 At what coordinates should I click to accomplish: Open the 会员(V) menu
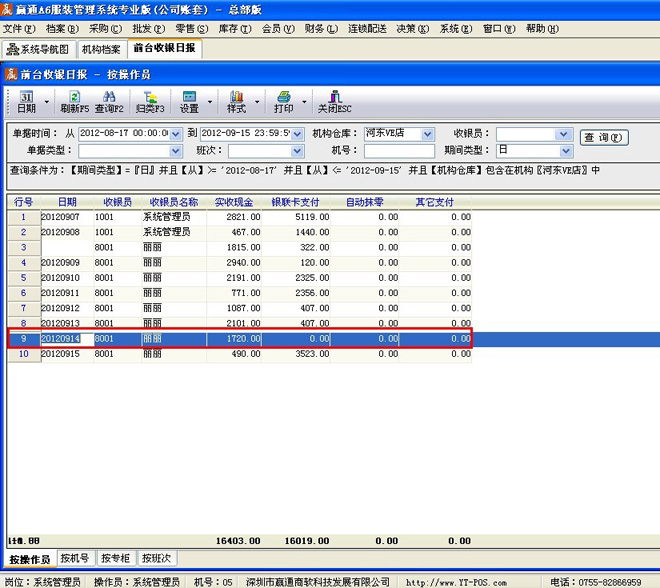point(278,29)
